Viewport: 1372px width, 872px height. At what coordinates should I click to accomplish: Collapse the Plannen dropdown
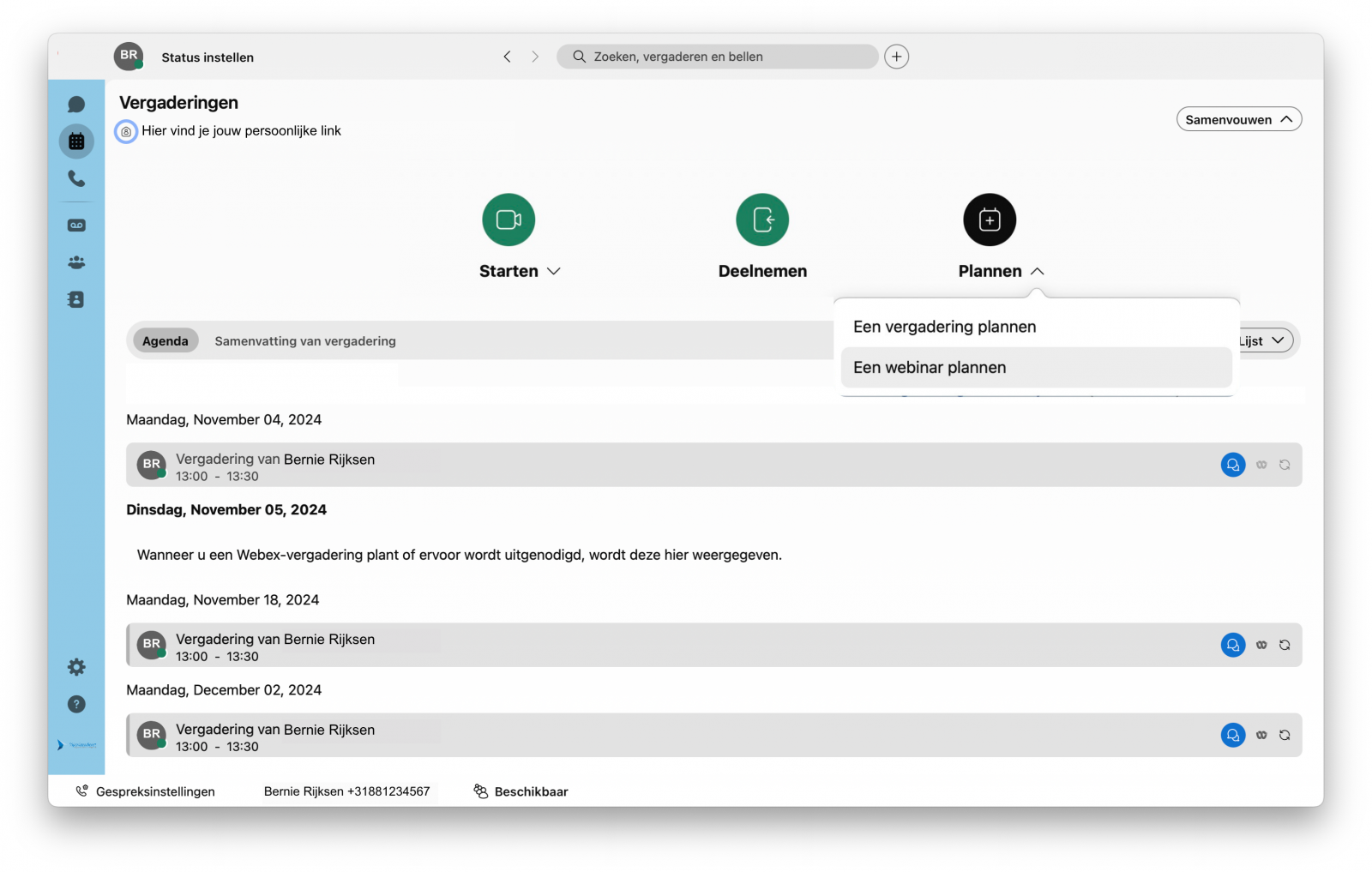pos(1038,271)
